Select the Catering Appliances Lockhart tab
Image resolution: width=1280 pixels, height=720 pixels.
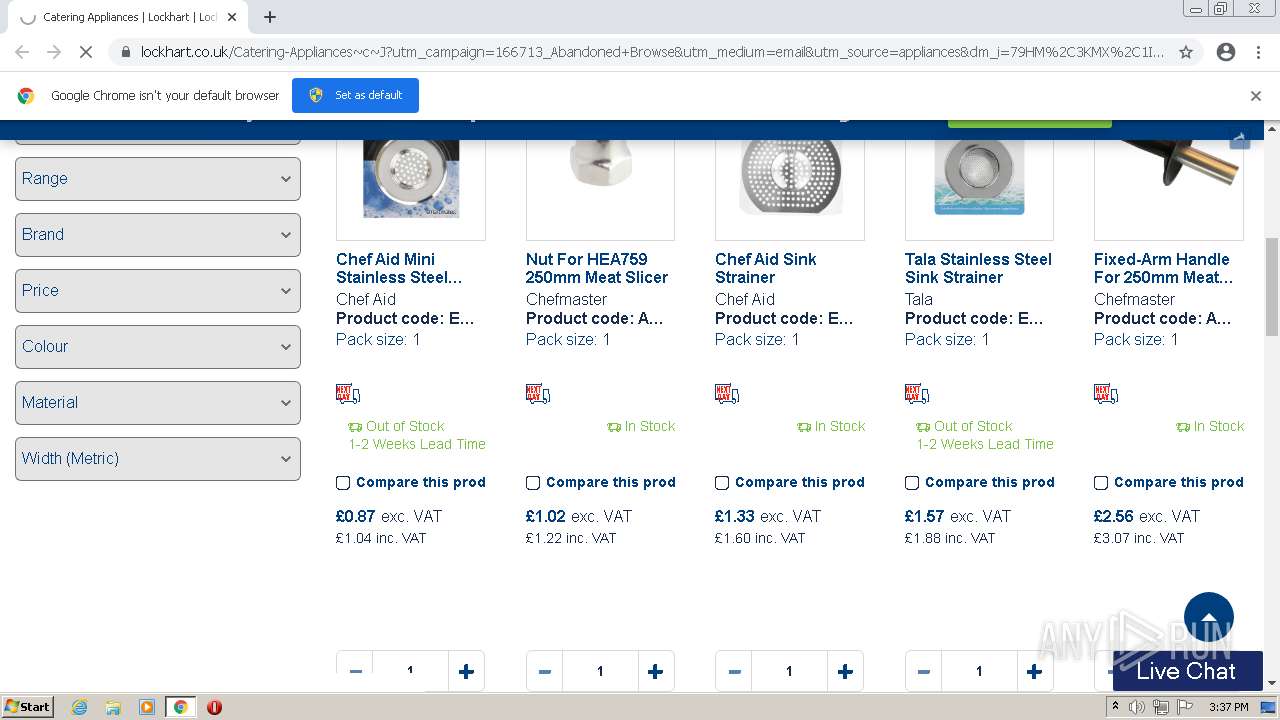pyautogui.click(x=128, y=17)
